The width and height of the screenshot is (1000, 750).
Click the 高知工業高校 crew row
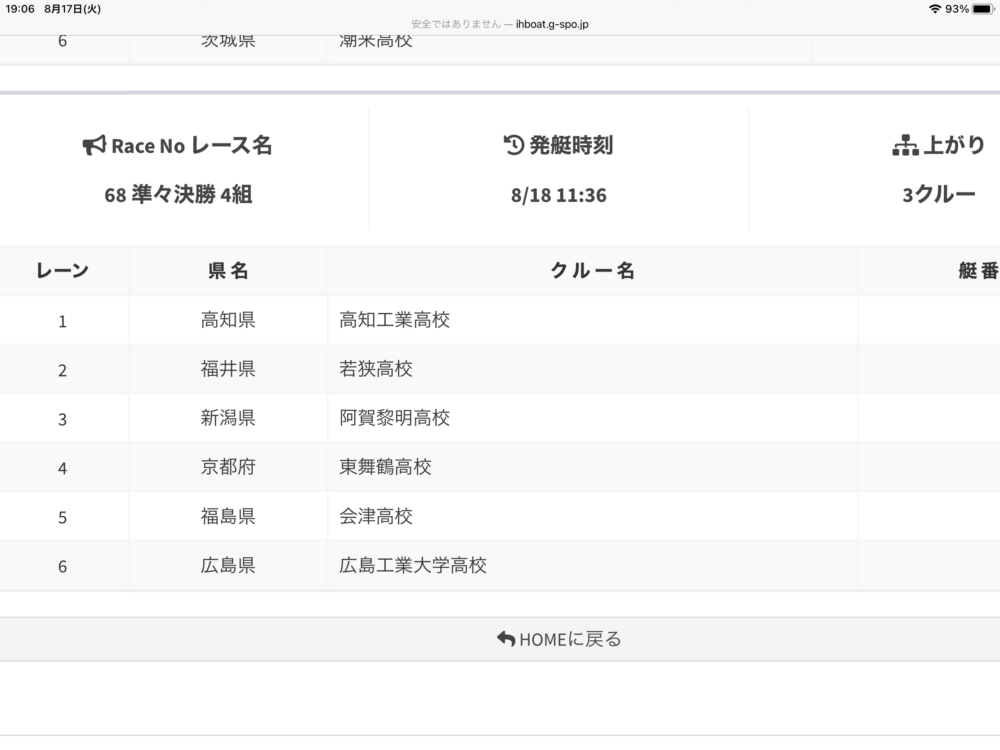pos(395,320)
